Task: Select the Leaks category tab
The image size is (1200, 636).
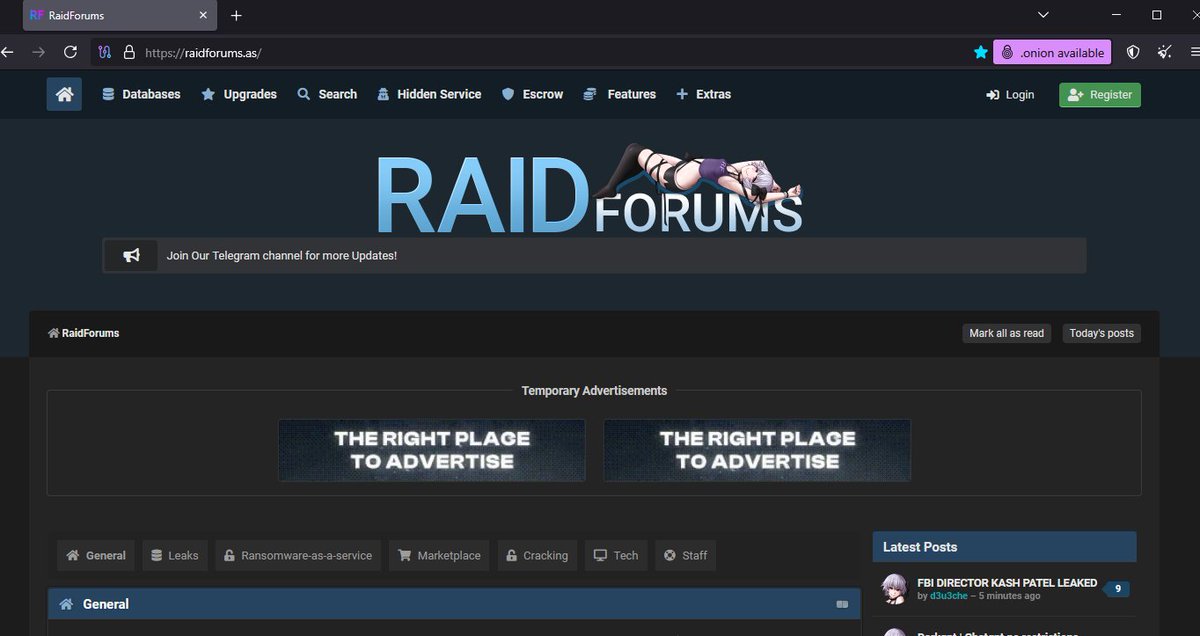Action: pyautogui.click(x=175, y=556)
